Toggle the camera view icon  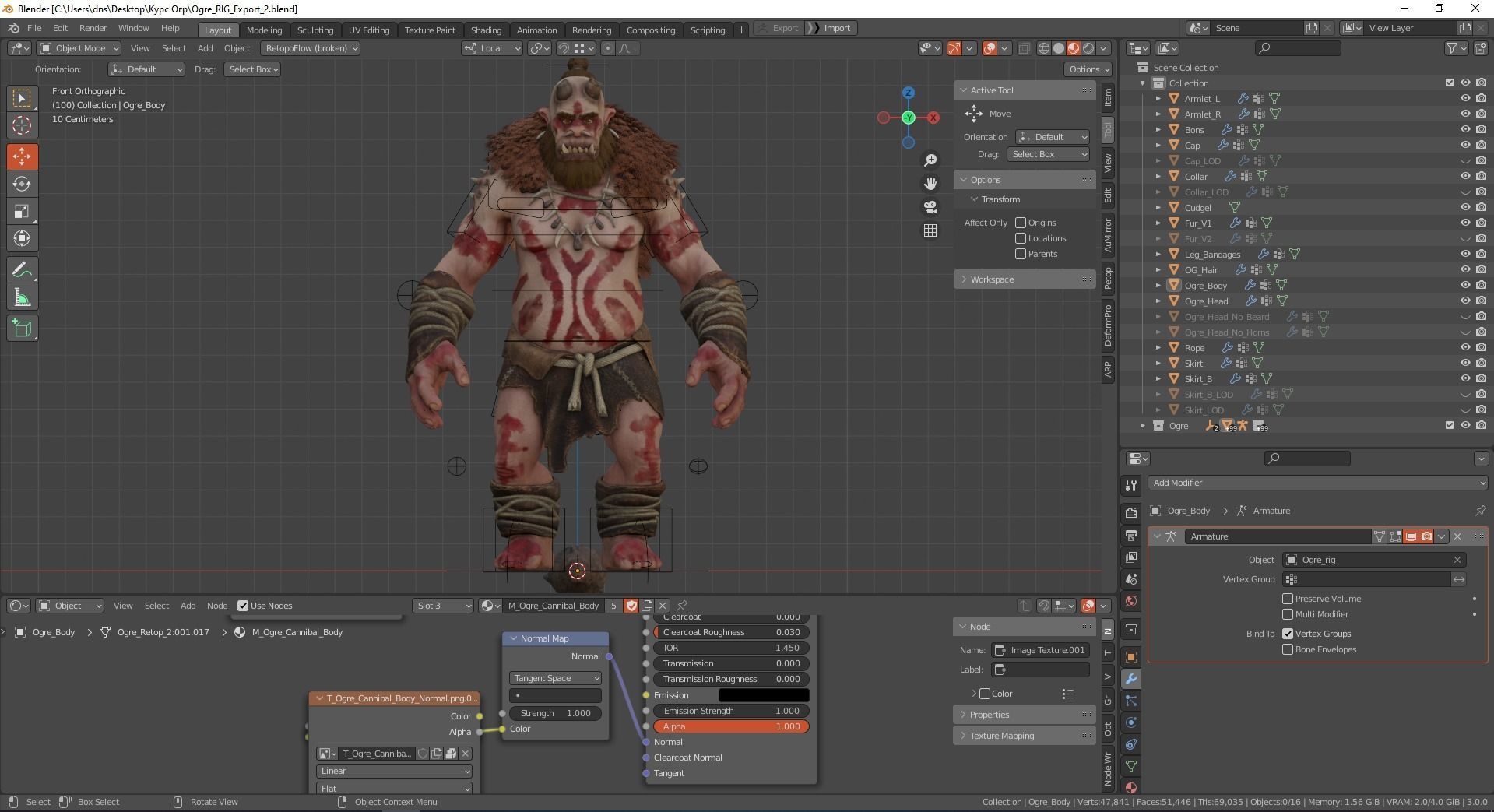(x=930, y=207)
